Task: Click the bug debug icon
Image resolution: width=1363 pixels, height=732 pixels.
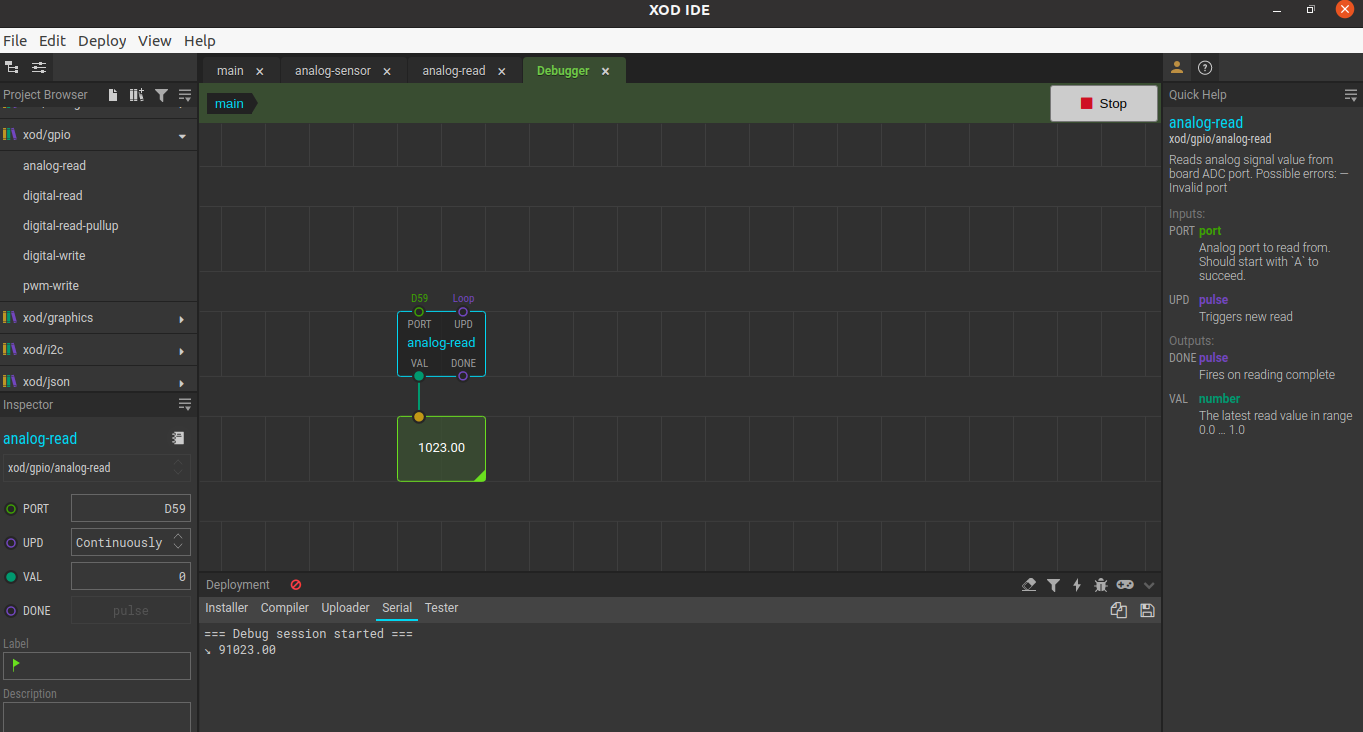Action: tap(1101, 585)
